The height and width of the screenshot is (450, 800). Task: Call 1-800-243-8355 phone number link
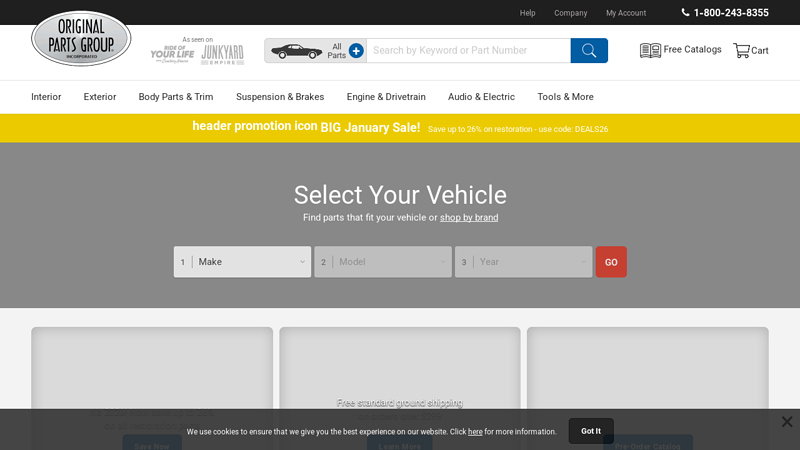[731, 13]
